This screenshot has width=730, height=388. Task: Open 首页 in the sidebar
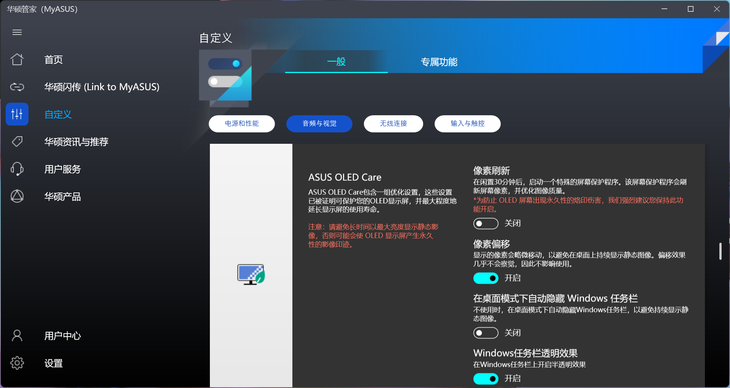(x=54, y=60)
